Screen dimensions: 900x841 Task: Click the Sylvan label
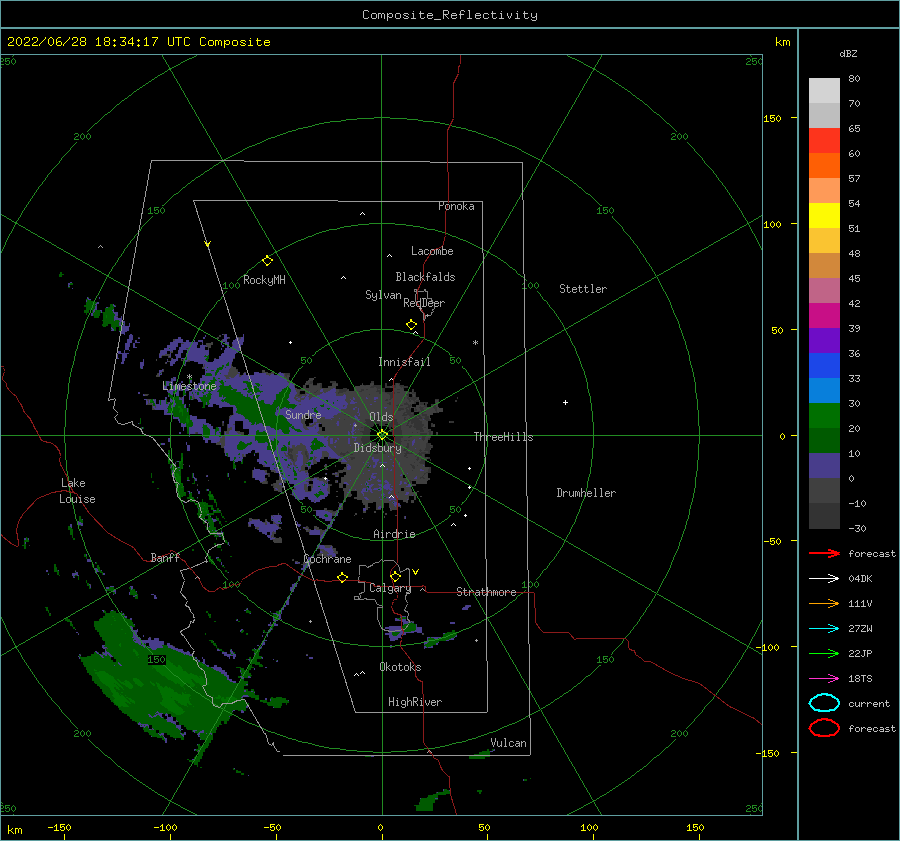(383, 295)
